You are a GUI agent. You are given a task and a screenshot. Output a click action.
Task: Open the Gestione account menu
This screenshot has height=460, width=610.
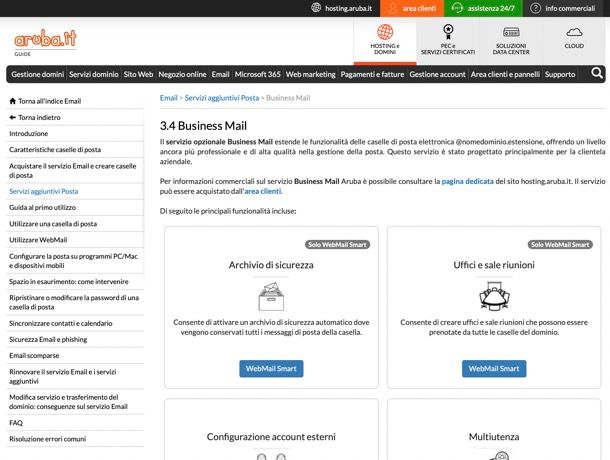click(437, 74)
